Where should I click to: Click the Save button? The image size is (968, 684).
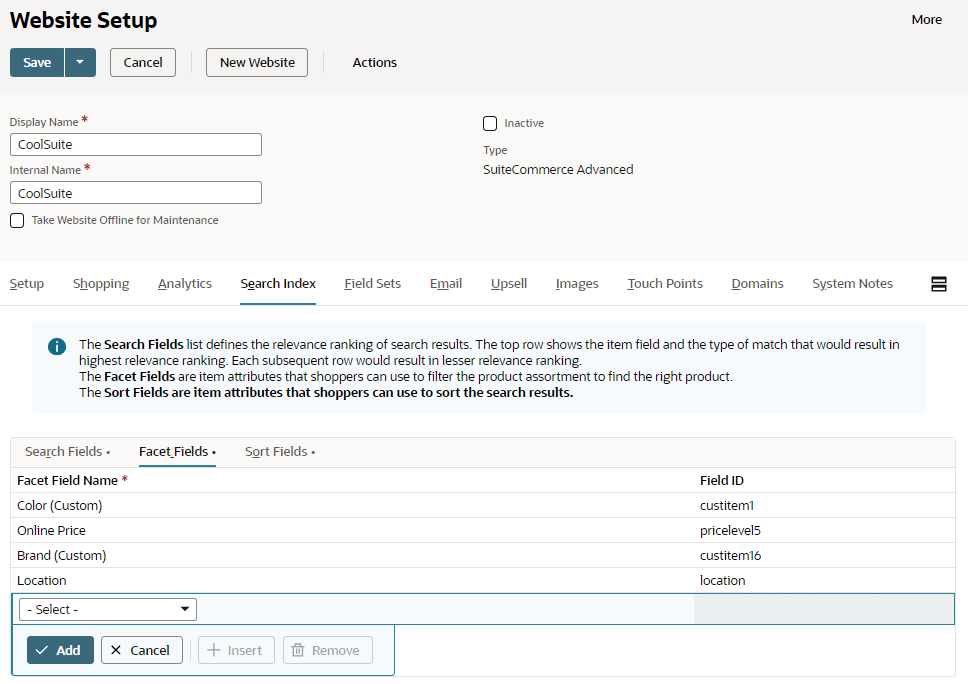[x=37, y=62]
